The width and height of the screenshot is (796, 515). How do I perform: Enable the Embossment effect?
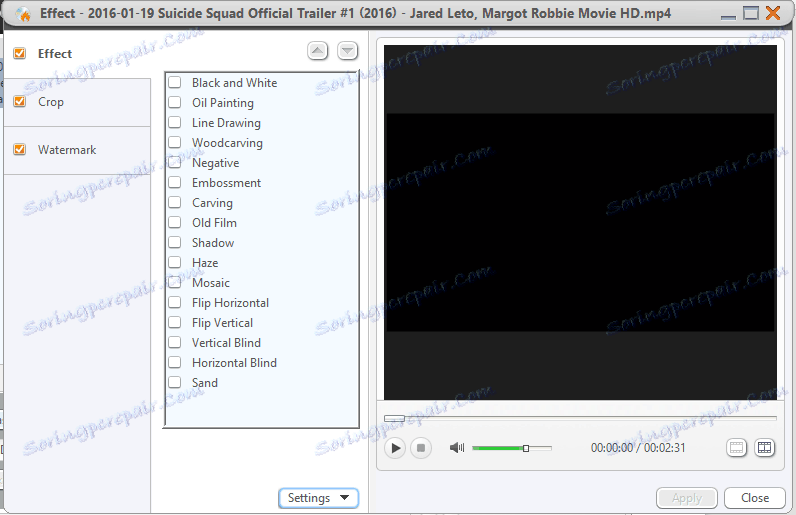pos(175,182)
